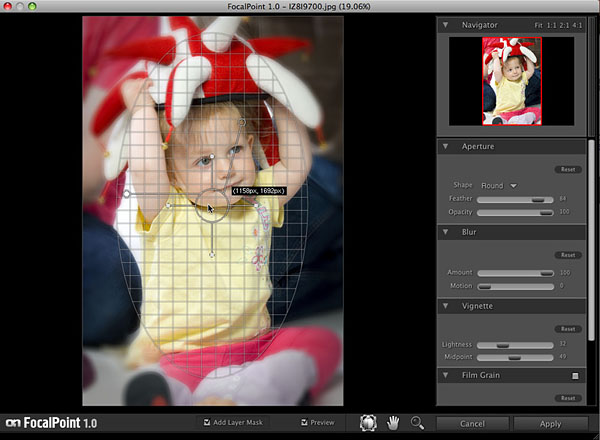
Task: Select the Hand pan tool
Action: click(x=394, y=423)
